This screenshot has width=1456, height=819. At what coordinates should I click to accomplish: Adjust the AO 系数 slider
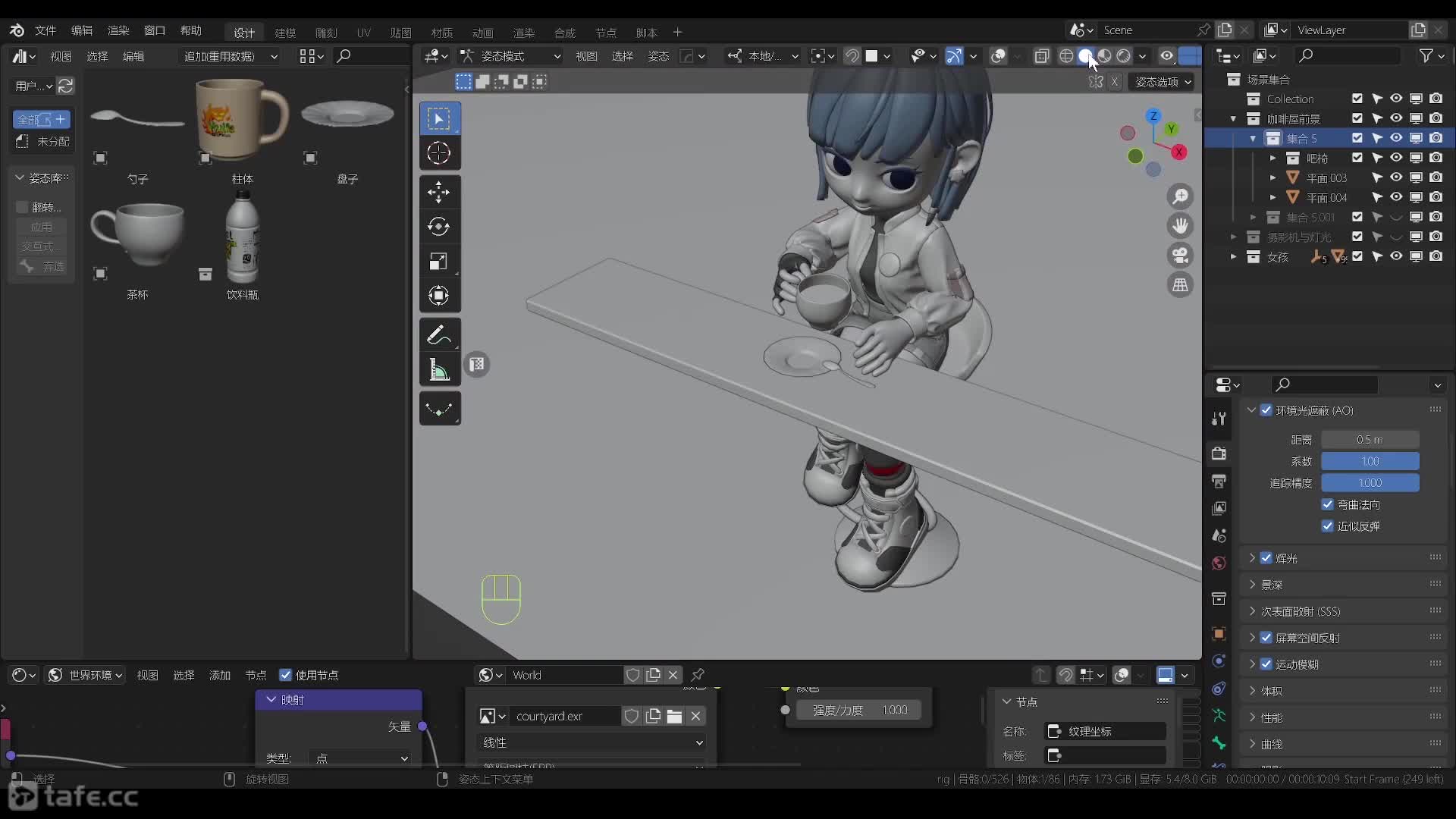[x=1370, y=461]
